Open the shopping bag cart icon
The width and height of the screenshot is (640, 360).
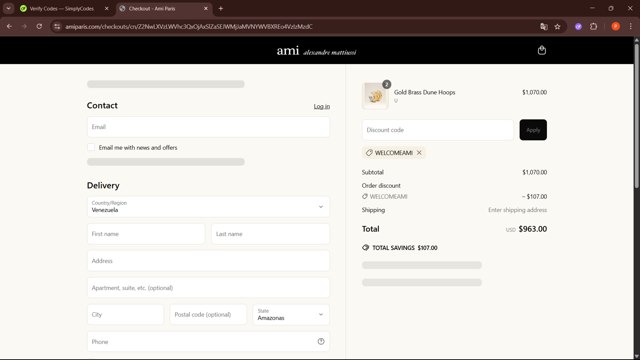[542, 50]
